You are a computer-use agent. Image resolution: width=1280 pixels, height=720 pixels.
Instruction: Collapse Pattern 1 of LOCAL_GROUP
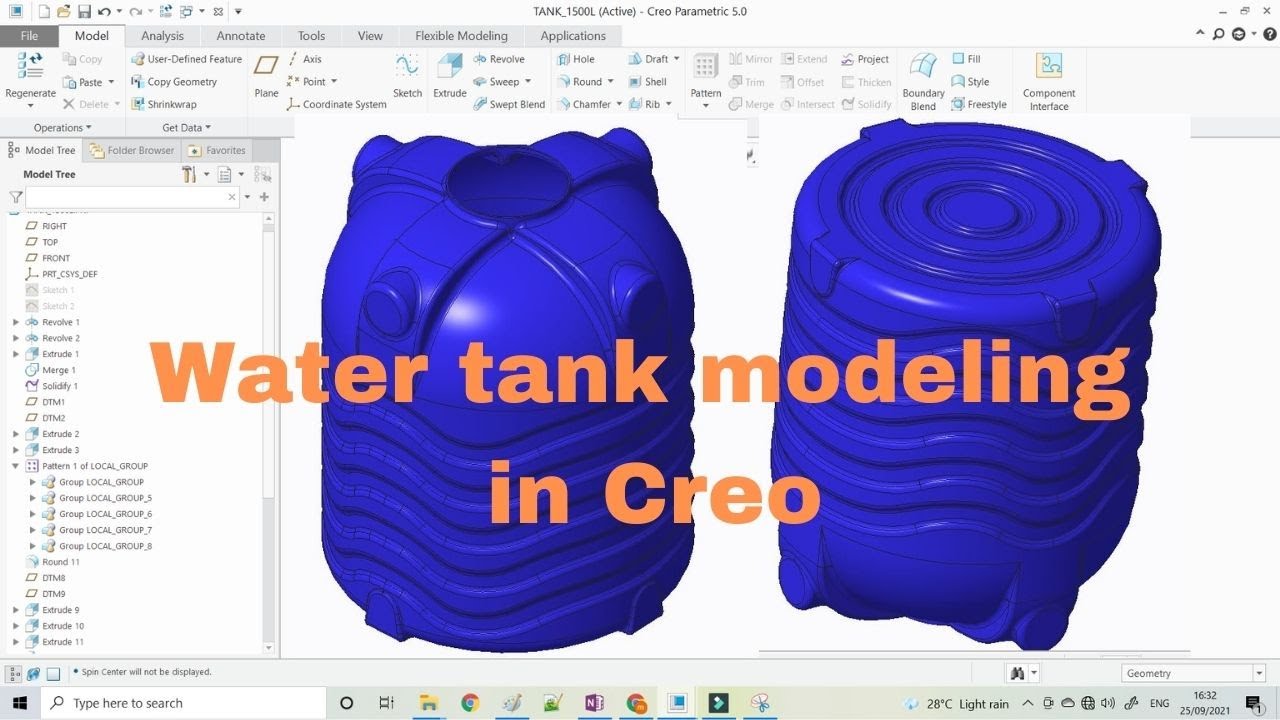click(16, 466)
